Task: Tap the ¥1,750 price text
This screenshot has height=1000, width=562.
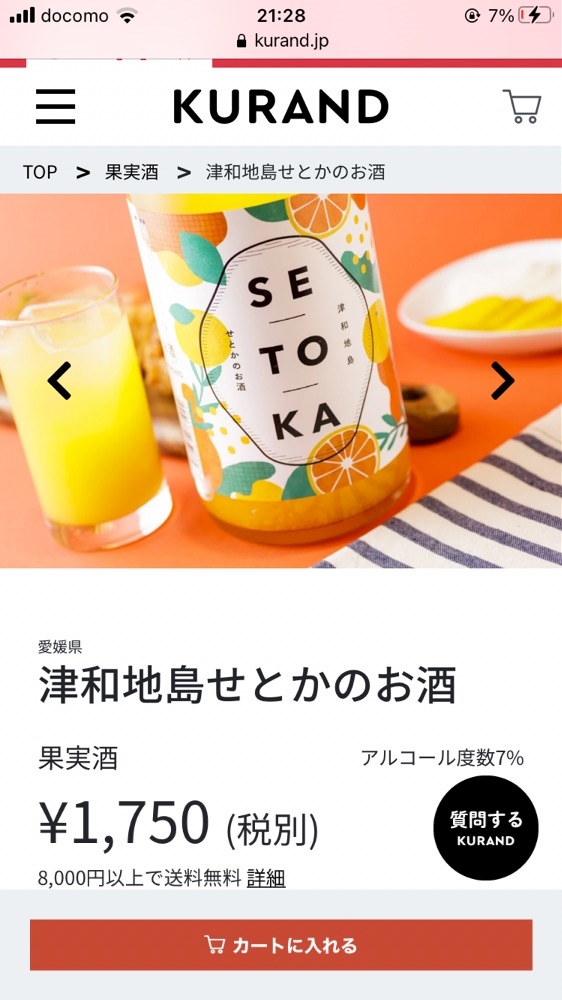Action: pos(124,823)
